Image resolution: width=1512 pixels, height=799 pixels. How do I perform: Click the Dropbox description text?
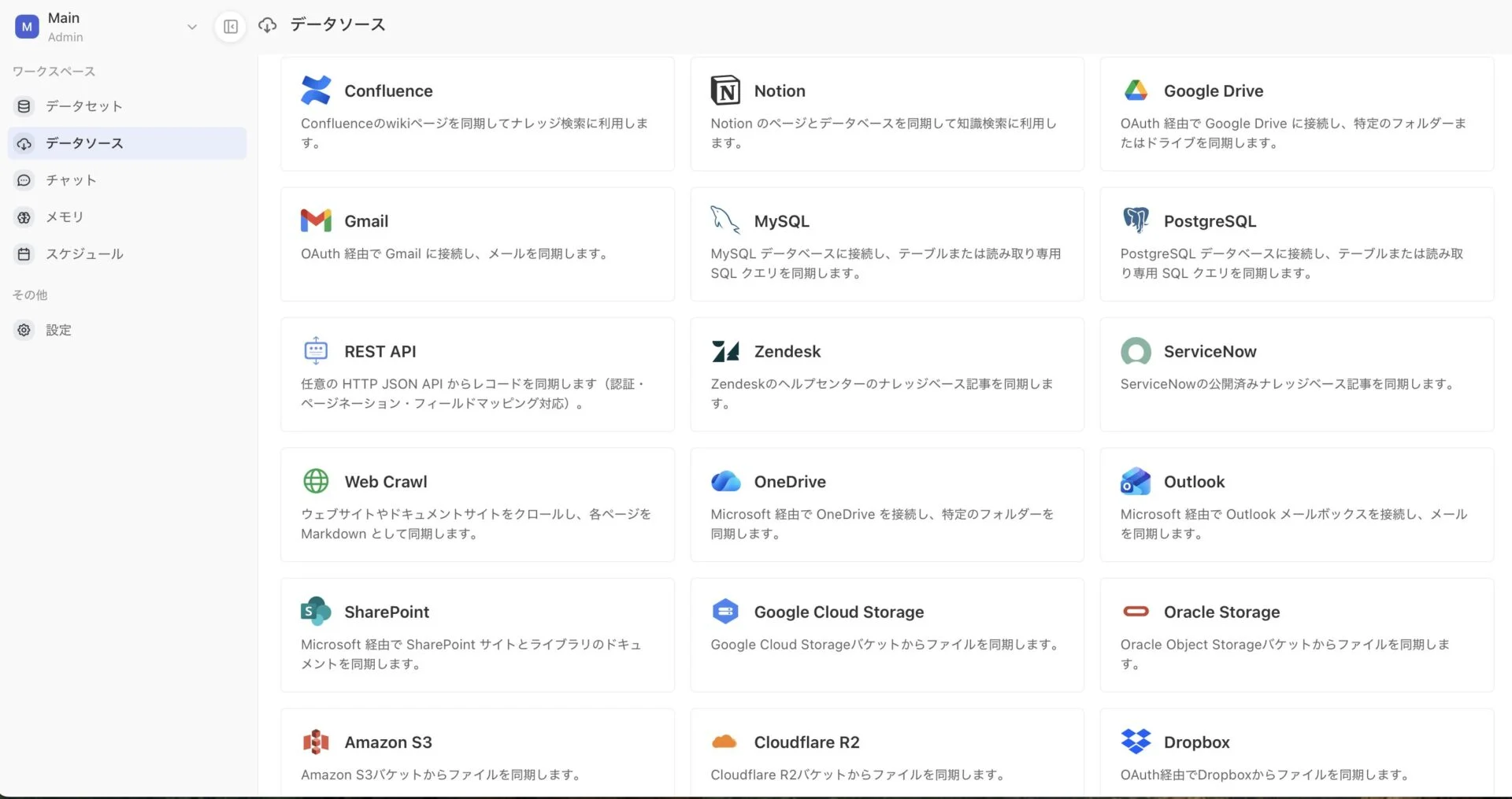point(1265,775)
